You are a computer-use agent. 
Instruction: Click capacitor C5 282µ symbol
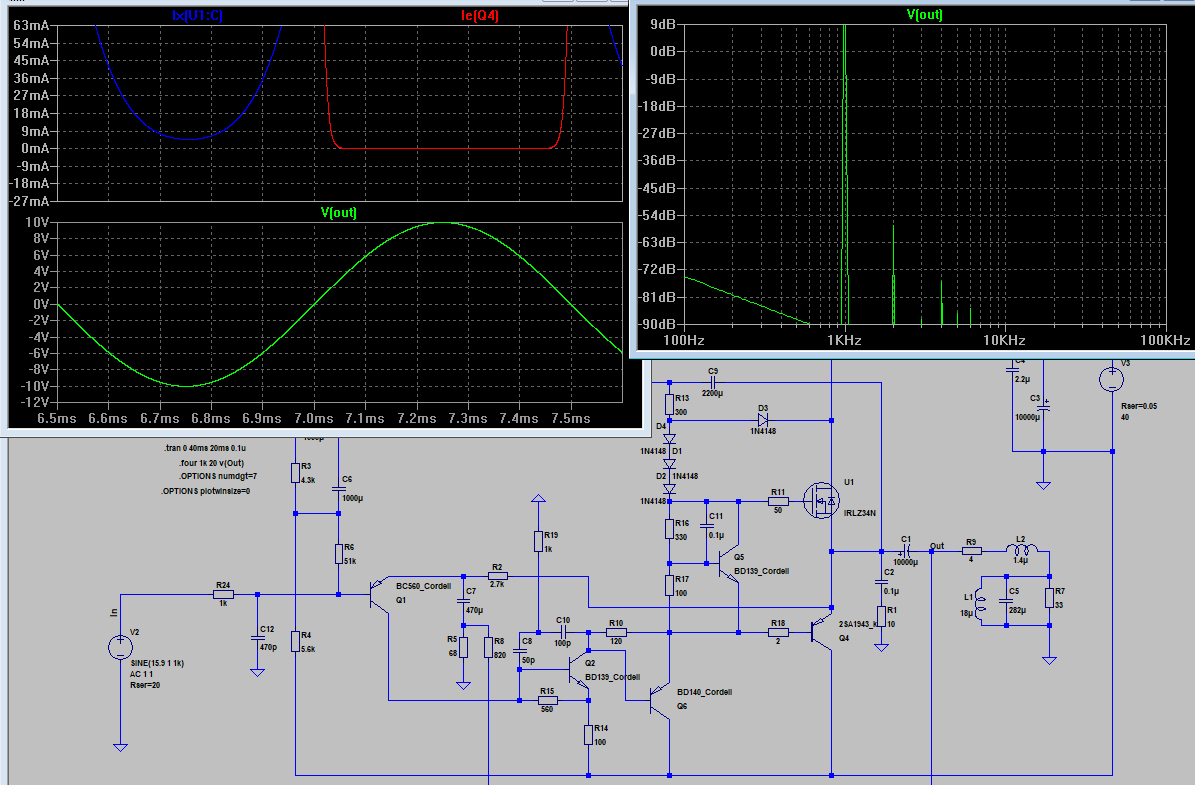(1006, 601)
